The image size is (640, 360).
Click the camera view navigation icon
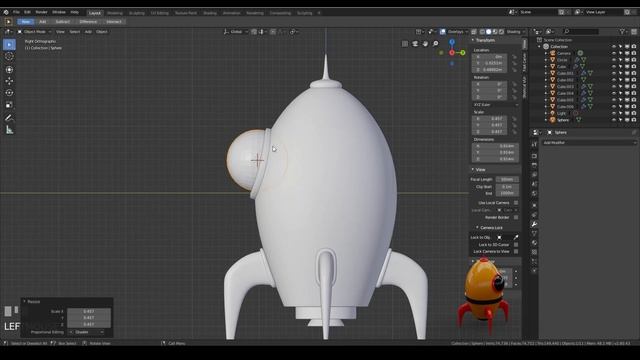point(415,44)
